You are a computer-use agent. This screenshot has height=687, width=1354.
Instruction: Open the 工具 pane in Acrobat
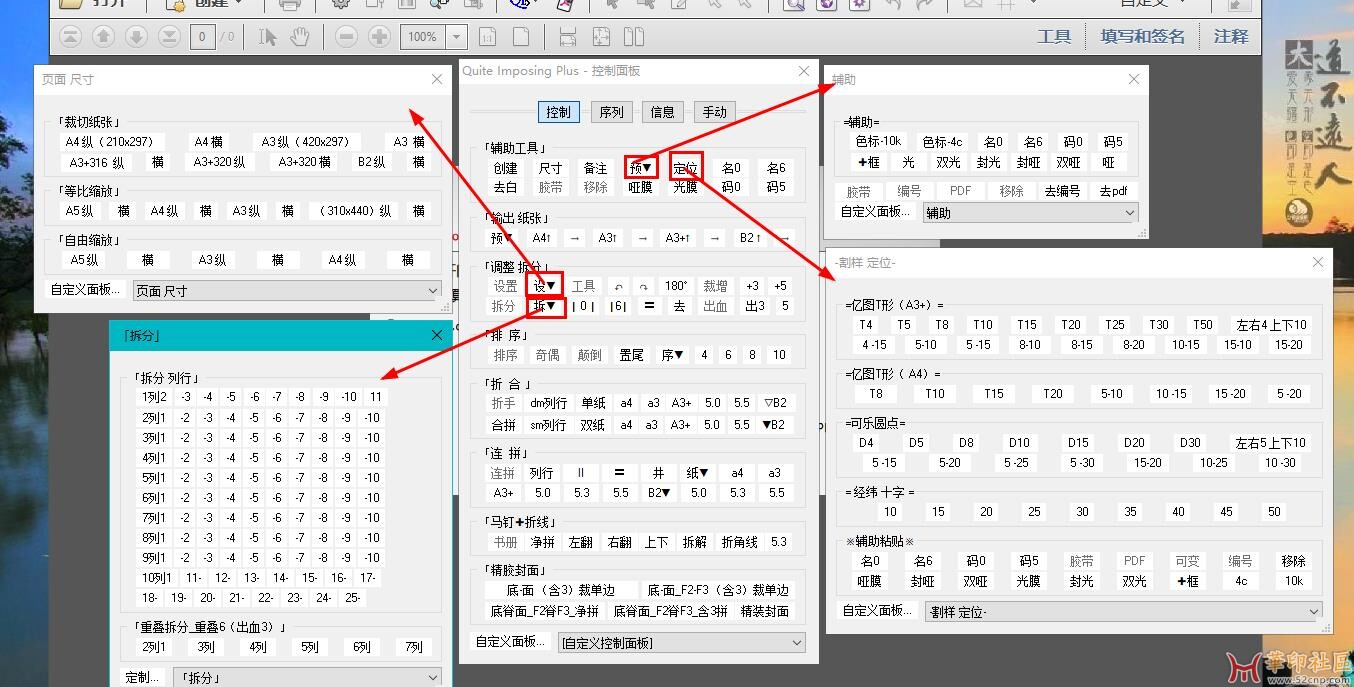point(1054,36)
